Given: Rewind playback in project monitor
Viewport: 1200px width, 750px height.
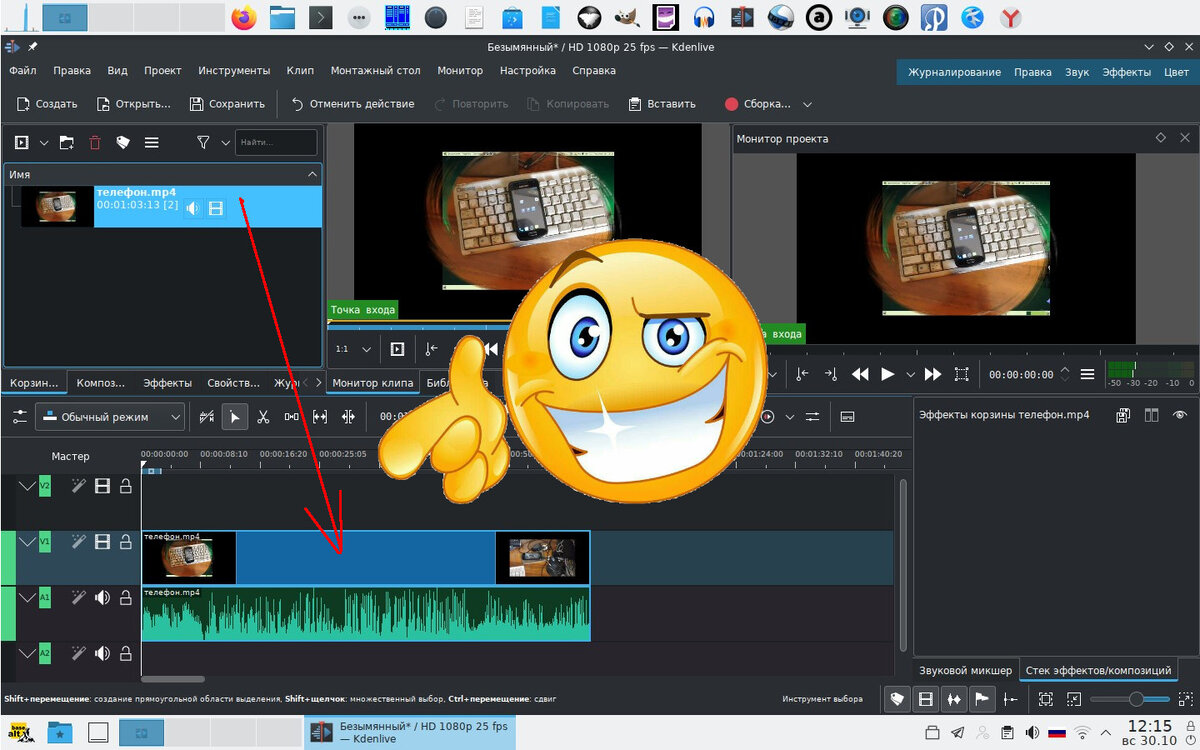Looking at the screenshot, I should coord(860,374).
